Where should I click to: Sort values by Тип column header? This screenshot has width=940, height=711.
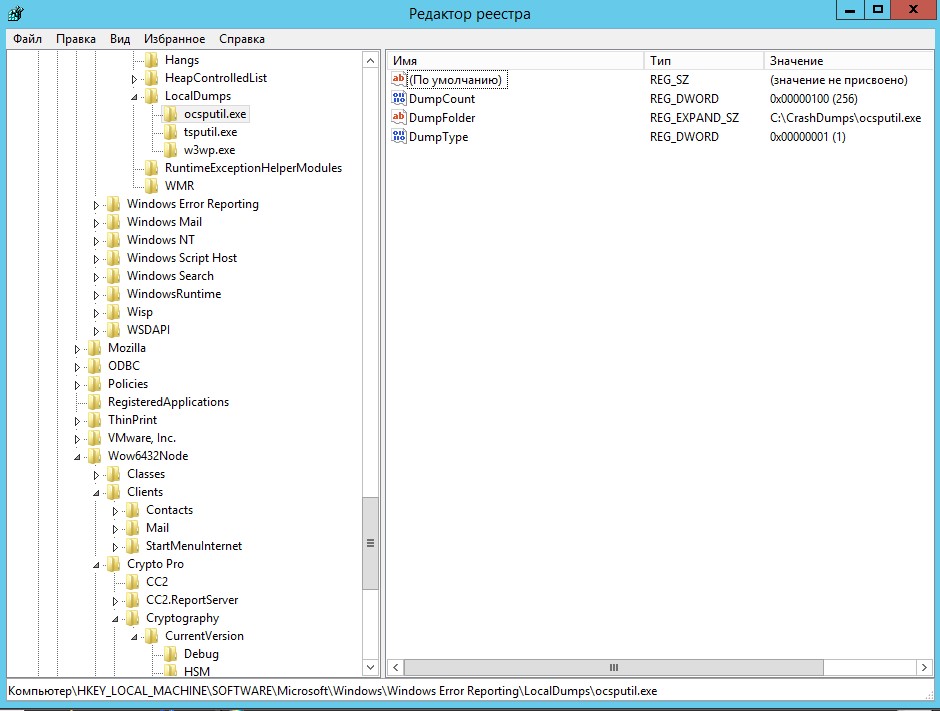click(x=704, y=61)
